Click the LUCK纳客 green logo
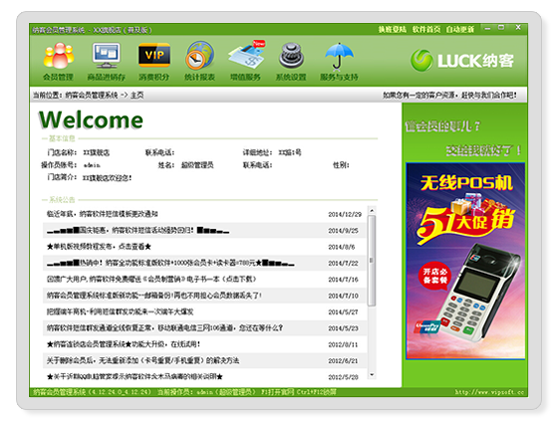559x423 pixels. pos(462,60)
